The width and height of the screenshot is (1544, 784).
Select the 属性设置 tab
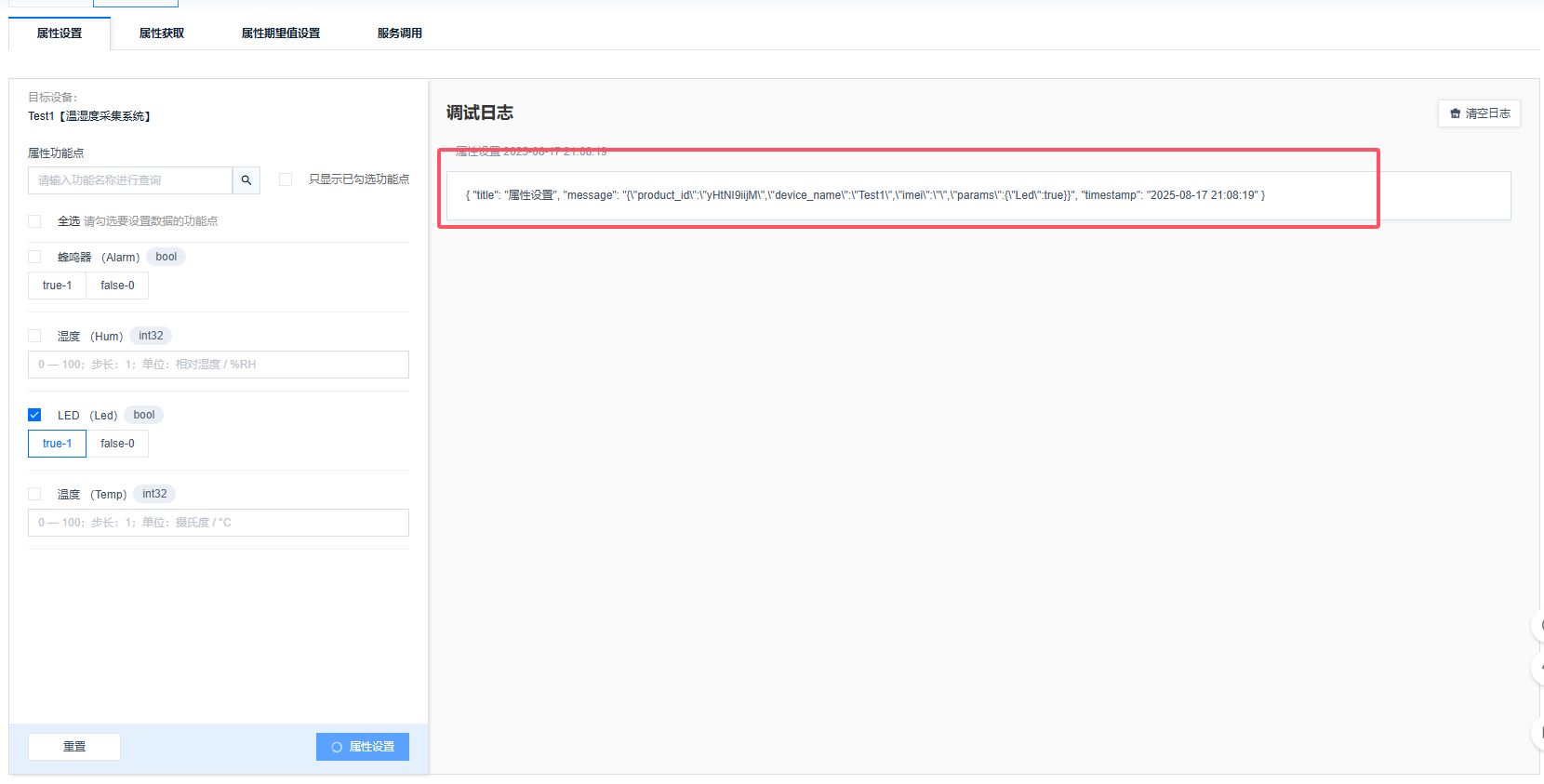[60, 33]
